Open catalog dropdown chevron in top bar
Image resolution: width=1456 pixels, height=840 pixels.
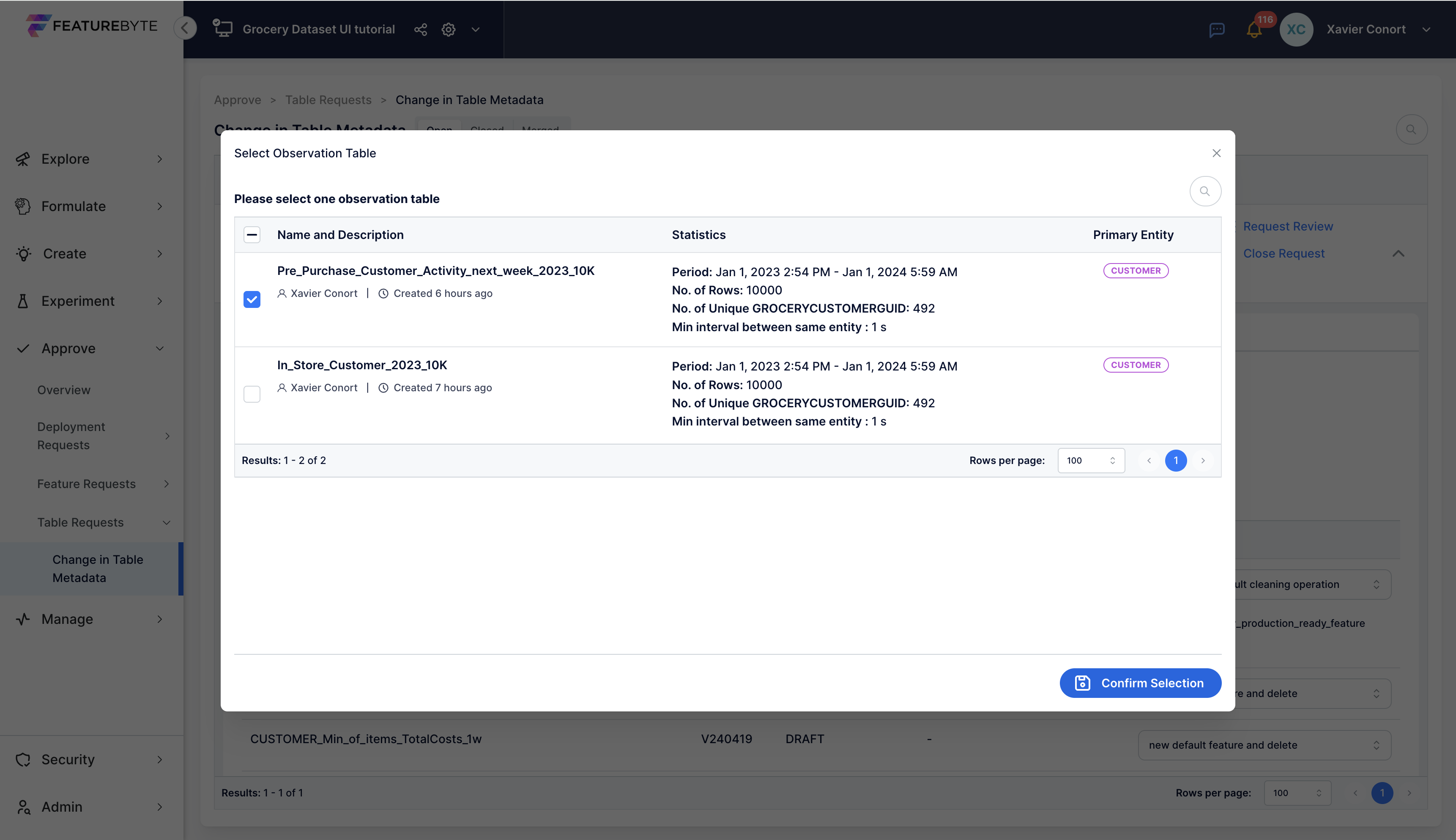pos(475,30)
